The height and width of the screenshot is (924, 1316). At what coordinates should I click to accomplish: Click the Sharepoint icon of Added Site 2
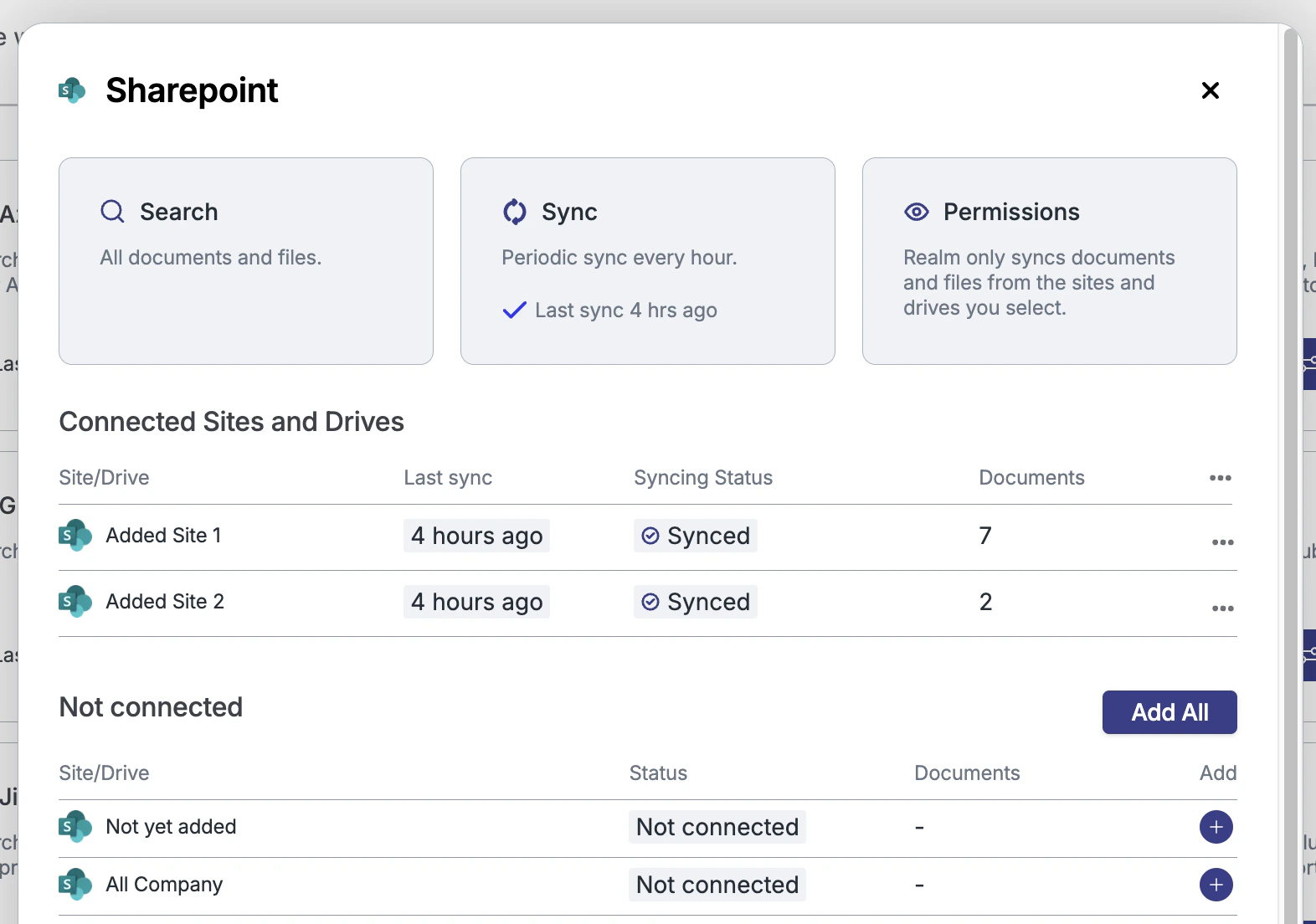click(75, 602)
